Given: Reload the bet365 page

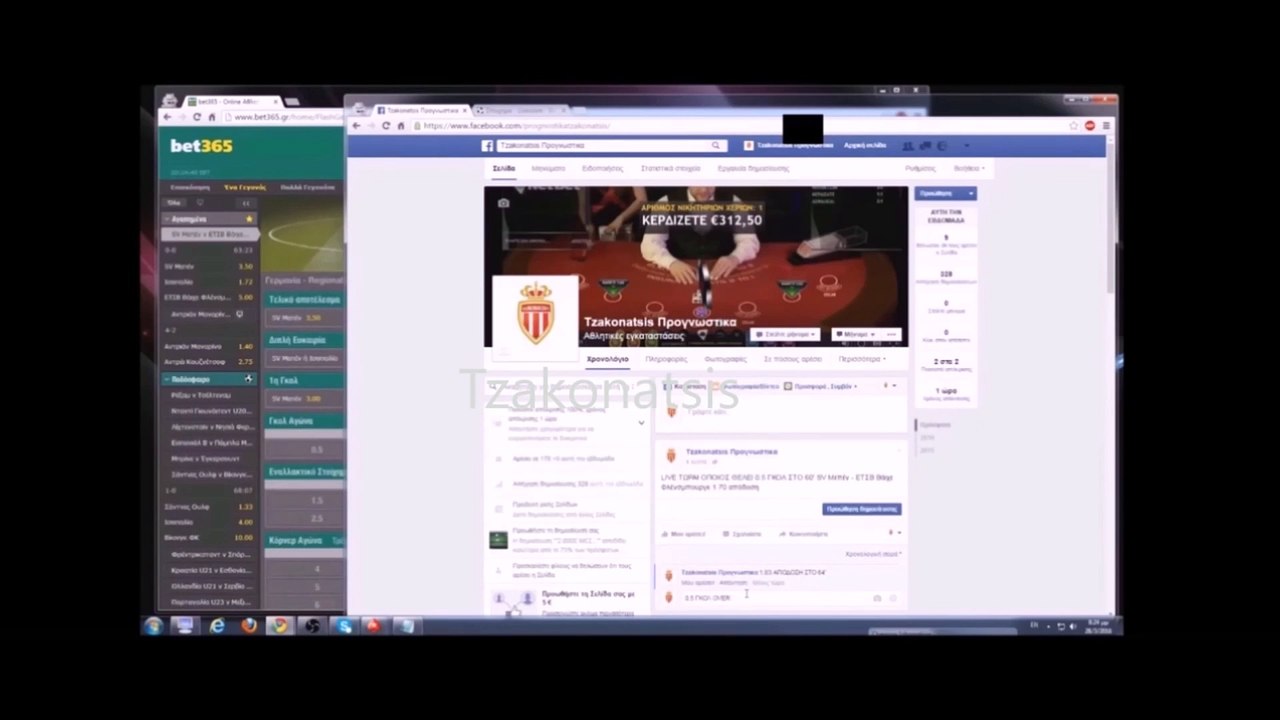Looking at the screenshot, I should (196, 117).
